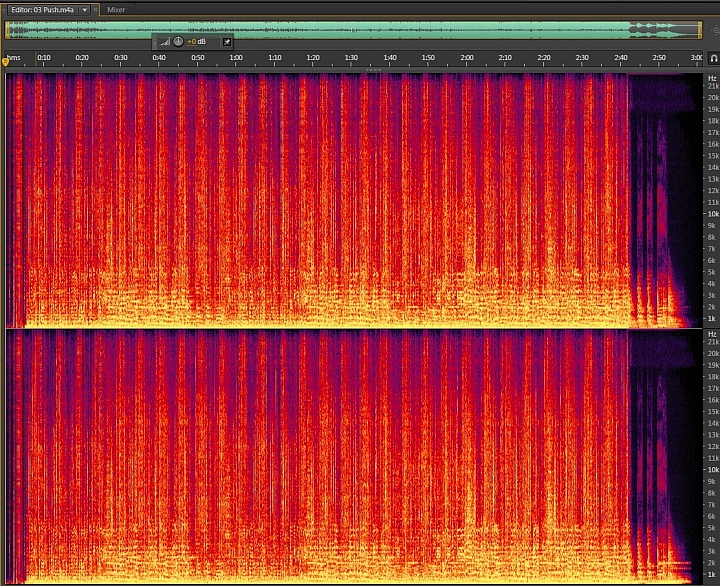Pin the volume HUD with the pushpin icon
720x586 pixels.
coord(227,42)
